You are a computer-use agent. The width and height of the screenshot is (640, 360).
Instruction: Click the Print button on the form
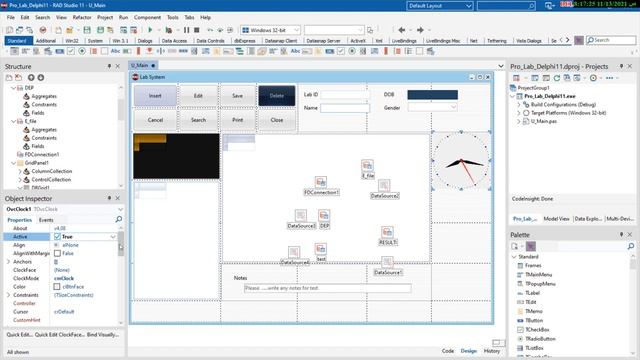tap(238, 120)
